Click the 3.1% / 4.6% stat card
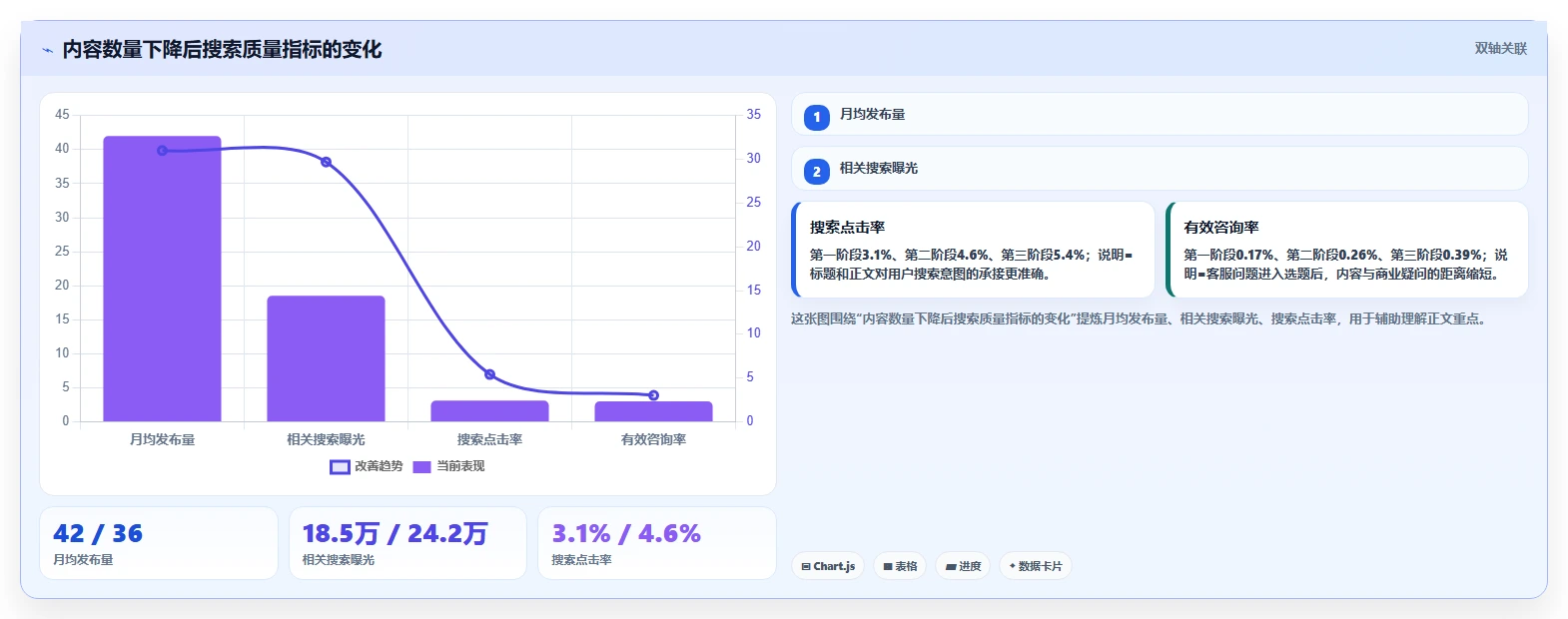This screenshot has width=1568, height=619. click(657, 543)
